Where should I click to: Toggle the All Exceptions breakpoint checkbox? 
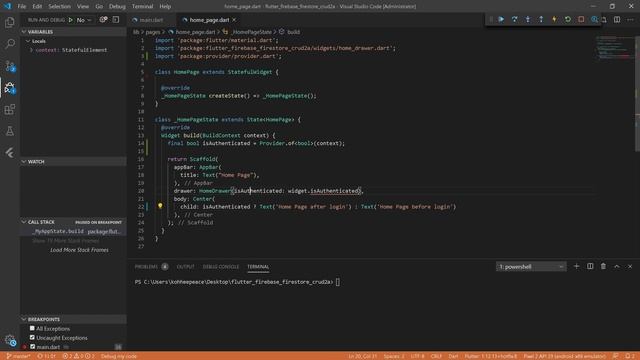click(x=32, y=328)
